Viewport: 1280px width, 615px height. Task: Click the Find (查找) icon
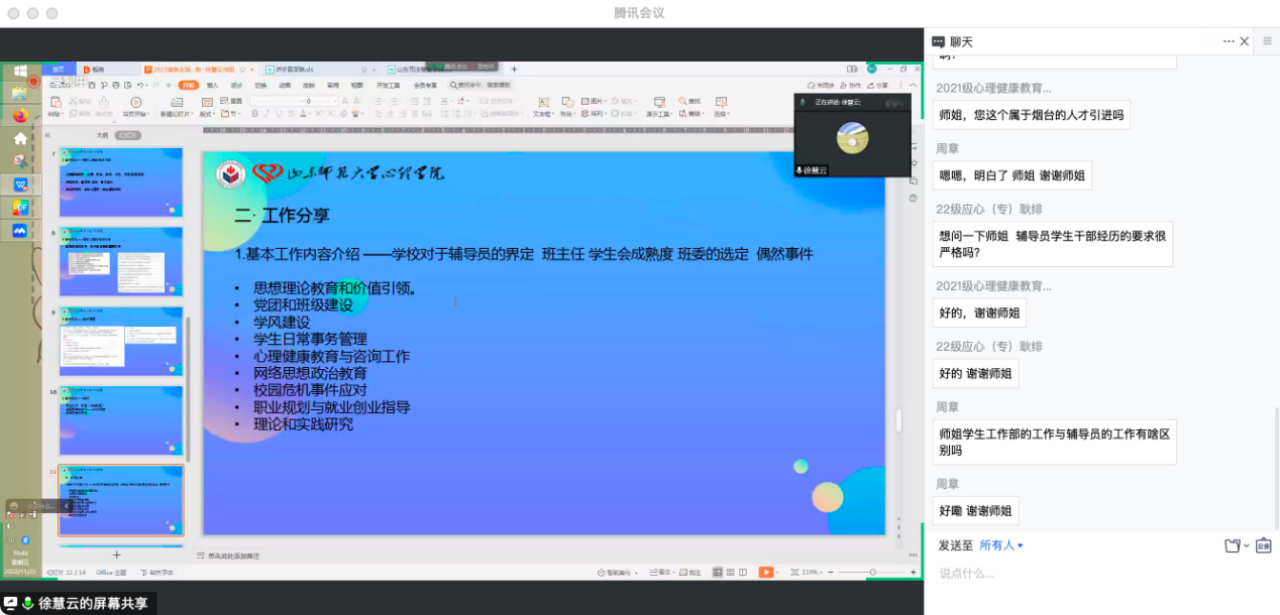[689, 101]
